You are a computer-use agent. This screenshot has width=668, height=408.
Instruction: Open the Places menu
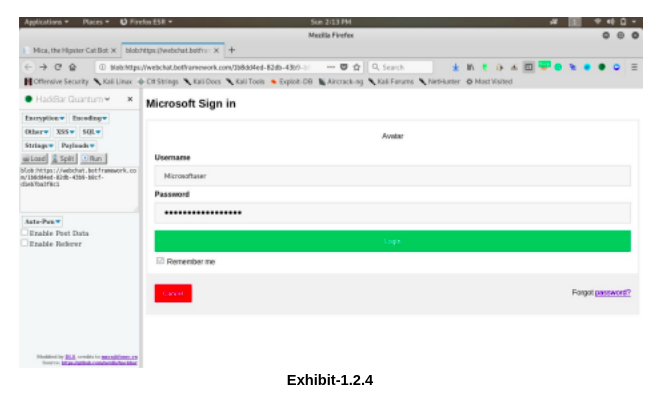click(96, 22)
